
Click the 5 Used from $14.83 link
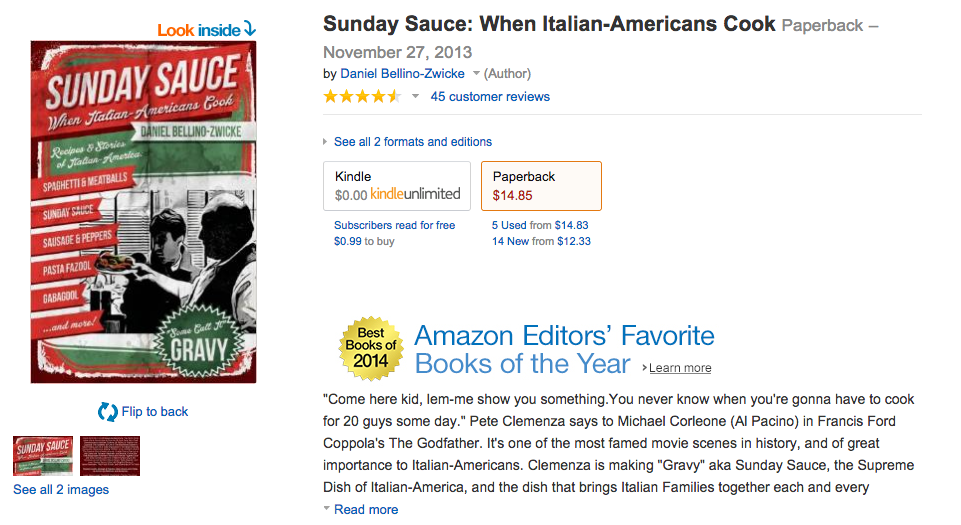(540, 226)
